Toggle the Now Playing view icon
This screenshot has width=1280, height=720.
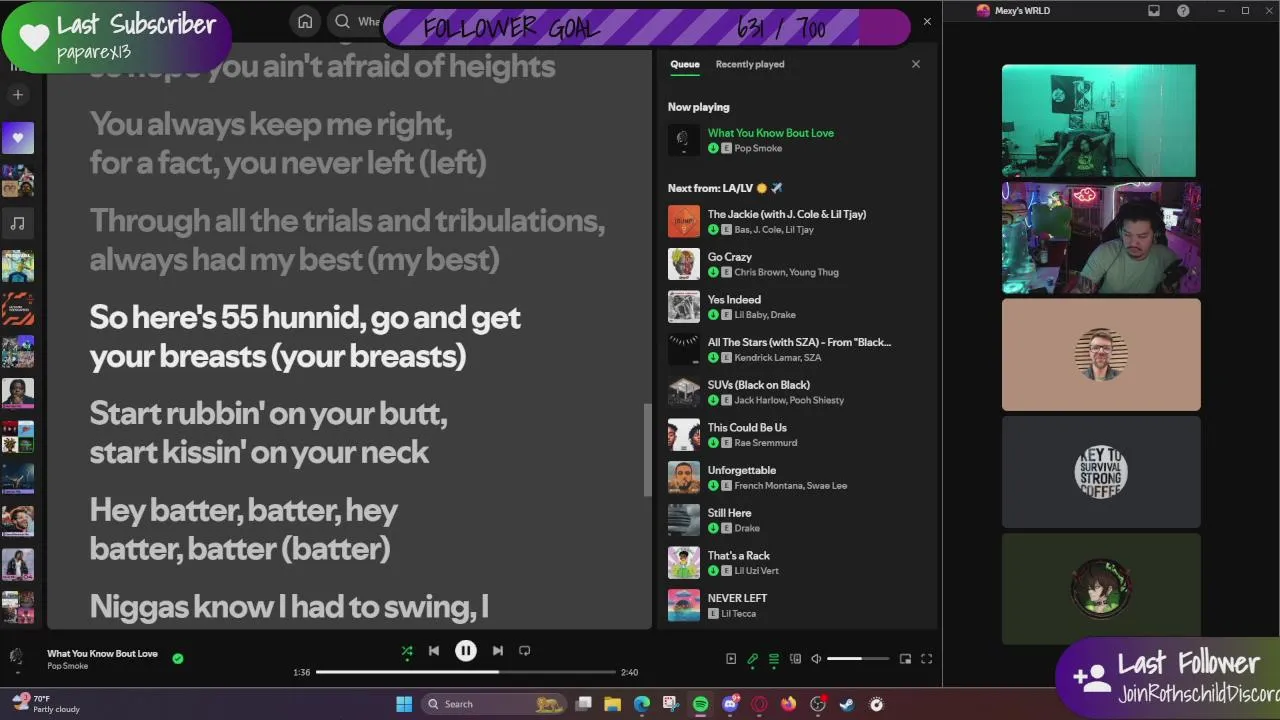[x=731, y=659]
